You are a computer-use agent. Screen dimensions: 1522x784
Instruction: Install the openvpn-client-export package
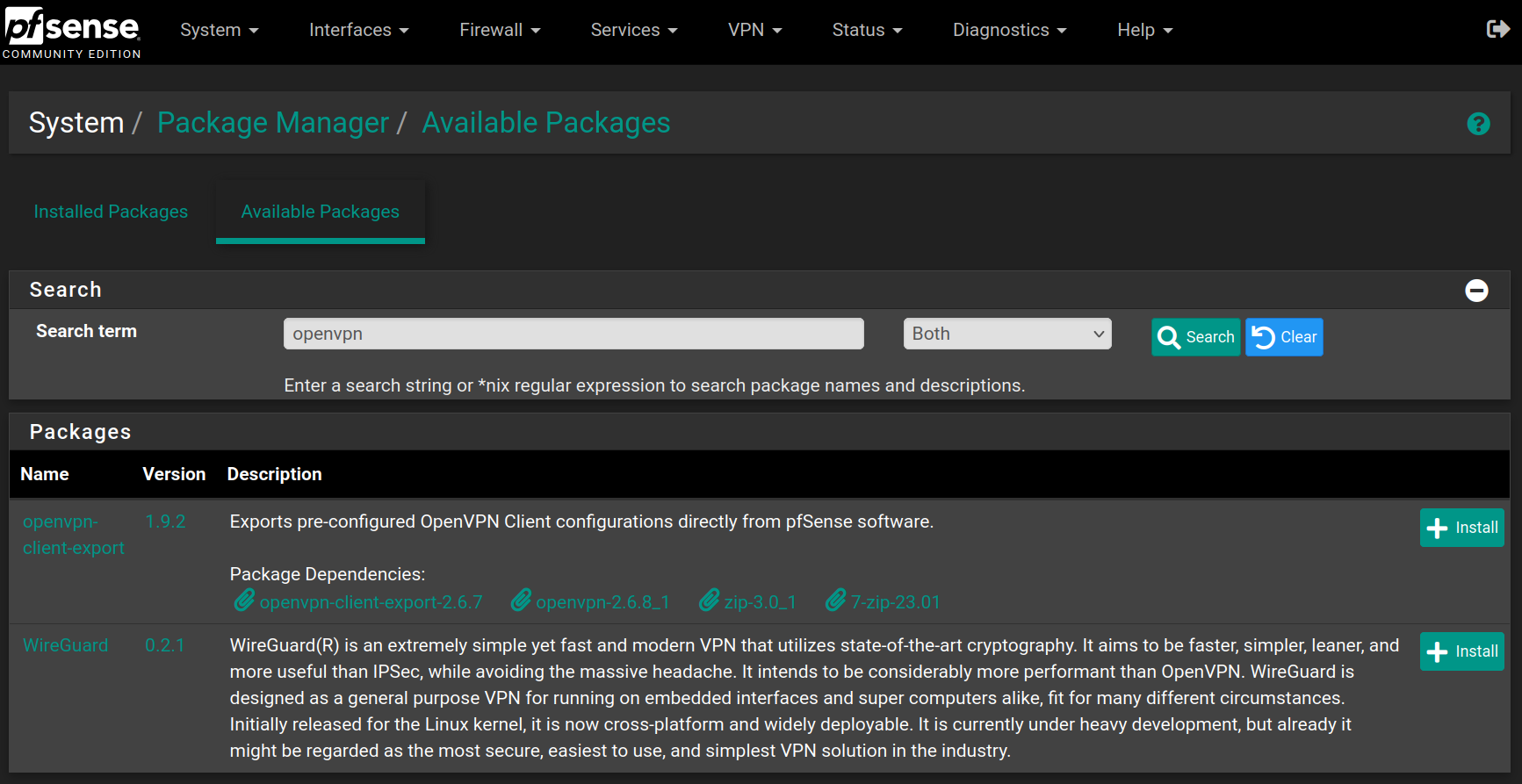click(1461, 528)
